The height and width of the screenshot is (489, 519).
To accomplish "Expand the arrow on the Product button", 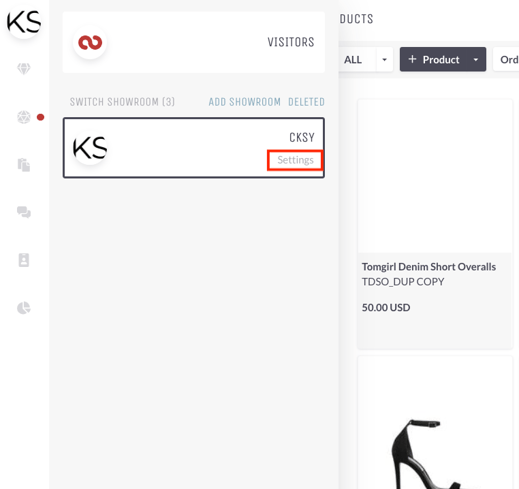I will (x=476, y=60).
